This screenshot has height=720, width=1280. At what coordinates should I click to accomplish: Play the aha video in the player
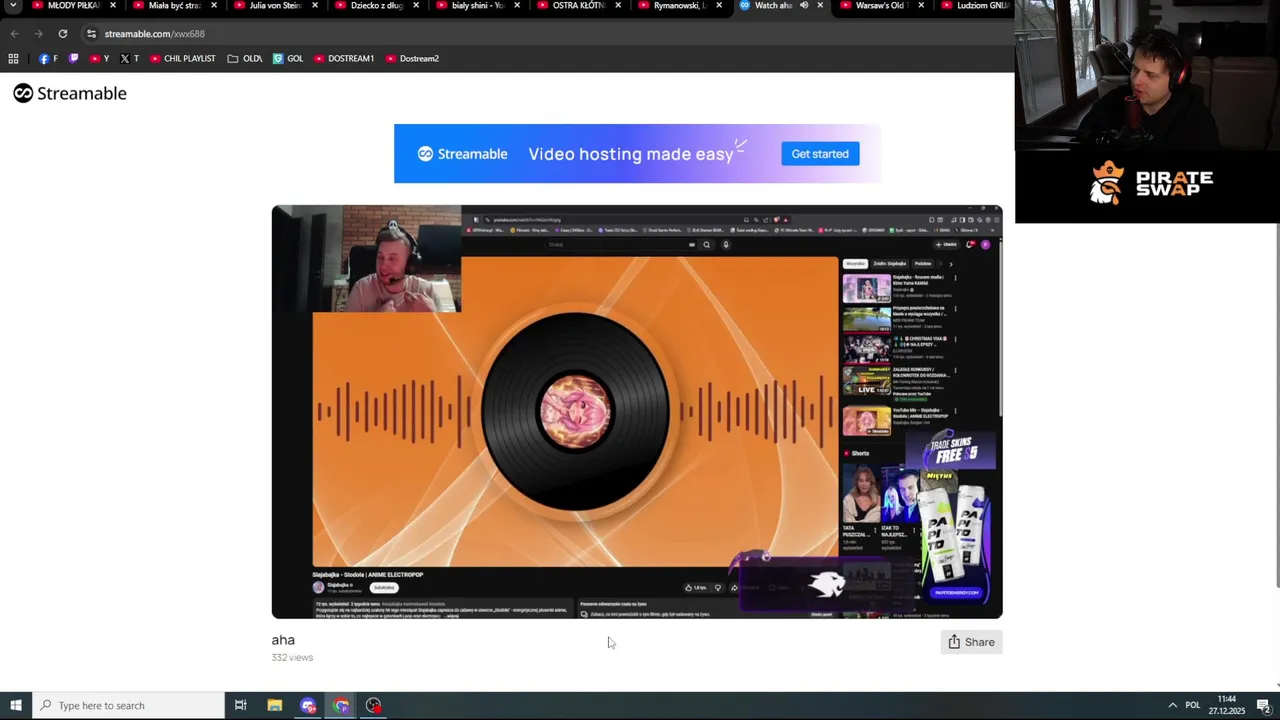point(637,412)
